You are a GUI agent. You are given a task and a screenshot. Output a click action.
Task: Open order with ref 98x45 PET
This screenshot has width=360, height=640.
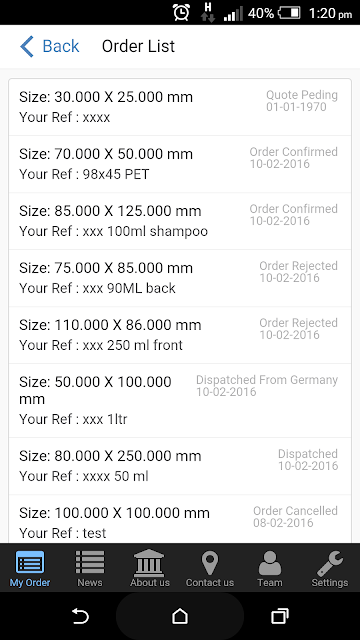tap(180, 164)
